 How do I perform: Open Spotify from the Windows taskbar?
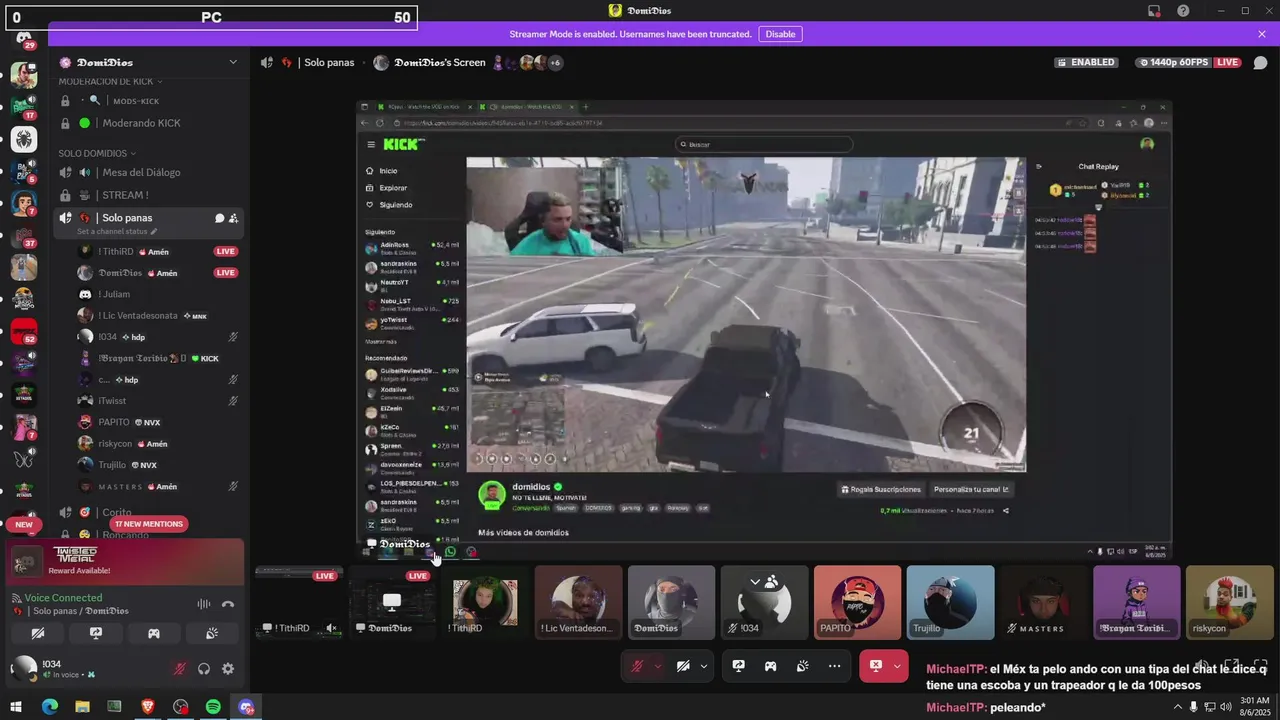coord(213,707)
